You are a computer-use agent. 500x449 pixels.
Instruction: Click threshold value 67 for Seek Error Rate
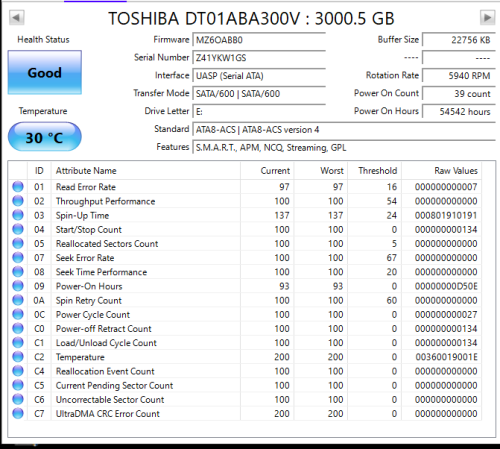click(x=392, y=258)
